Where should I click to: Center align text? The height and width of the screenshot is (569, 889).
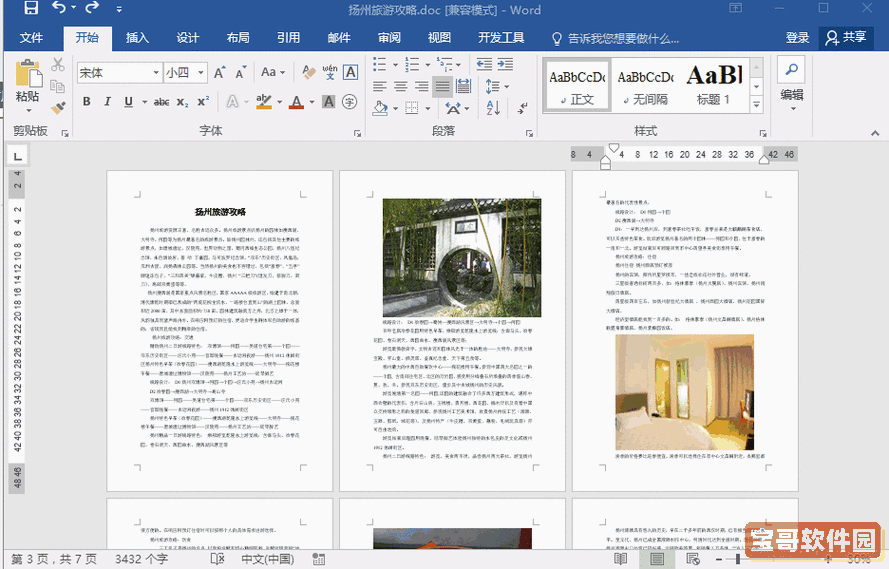[401, 86]
